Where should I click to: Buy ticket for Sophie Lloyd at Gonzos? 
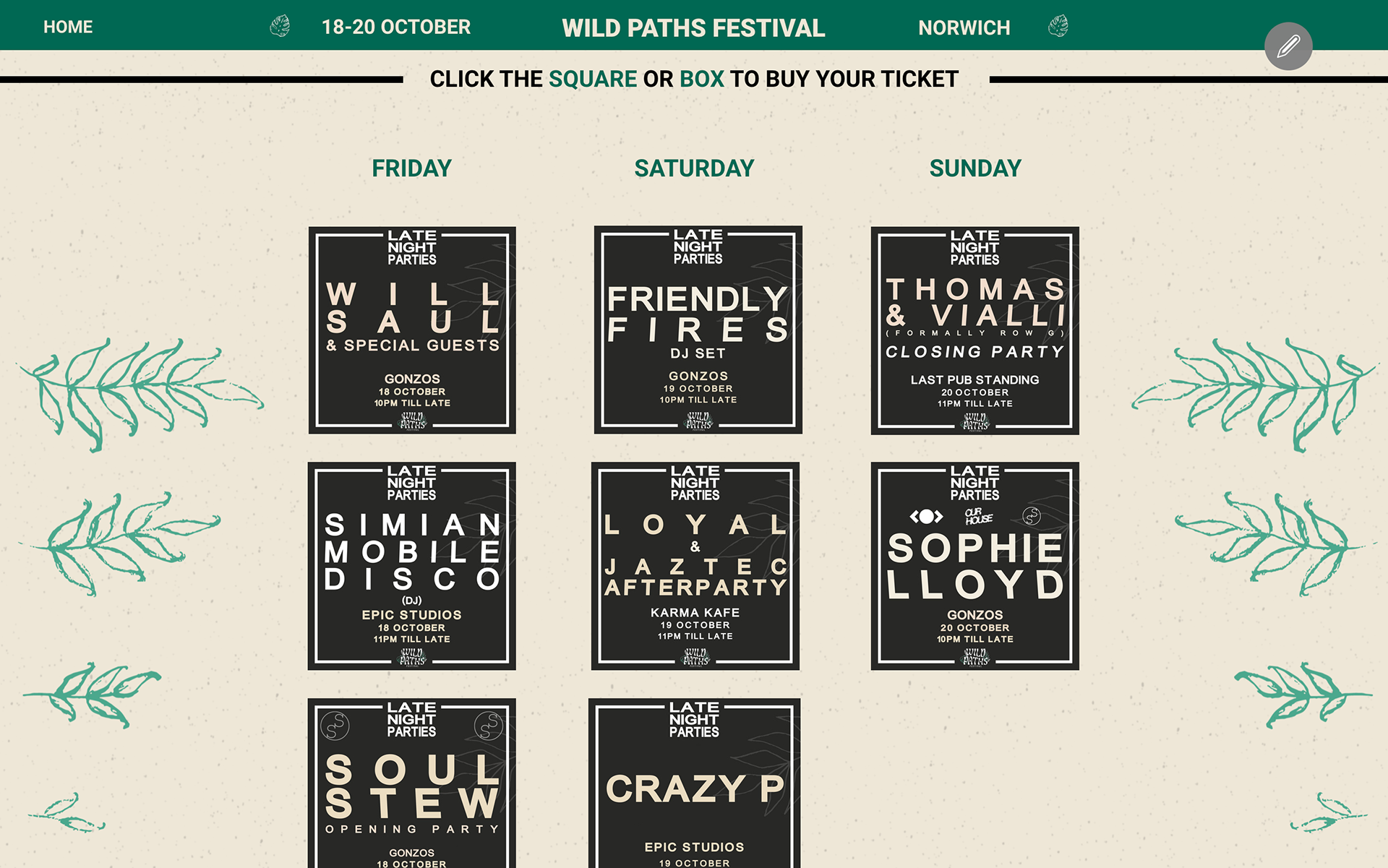(974, 566)
